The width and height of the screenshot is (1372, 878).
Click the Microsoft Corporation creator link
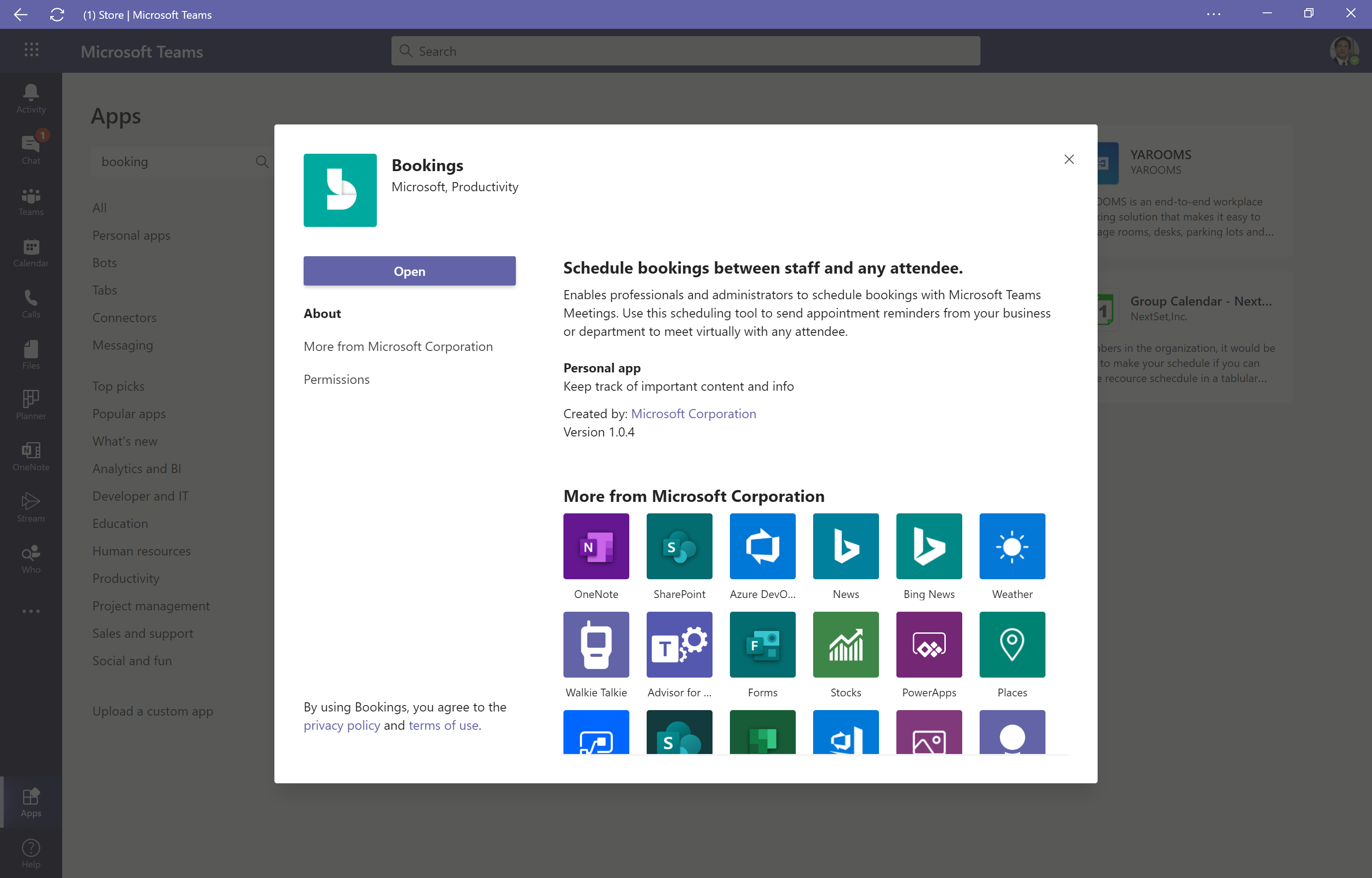(x=693, y=413)
